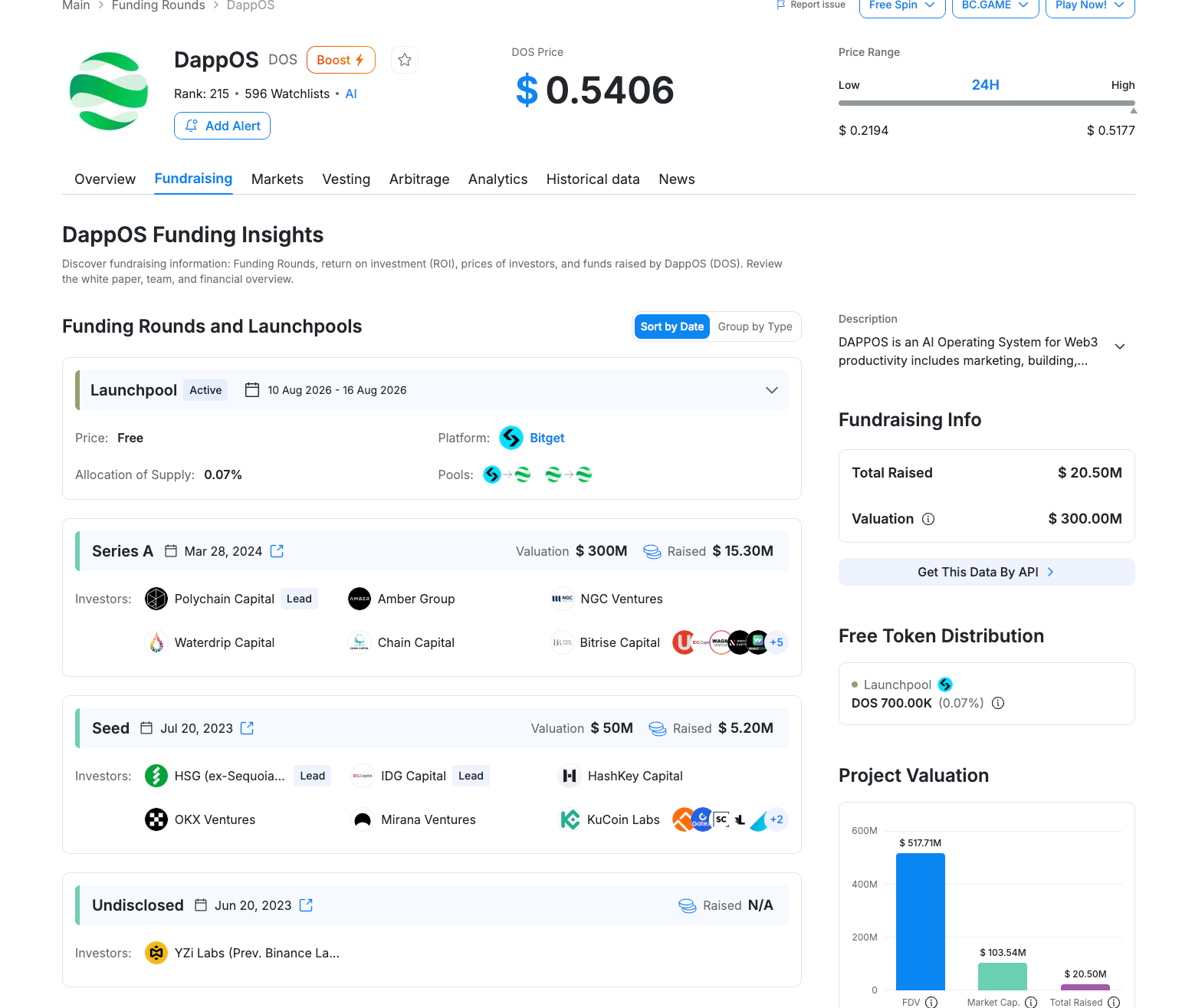
Task: Open Bitget platform link
Action: click(547, 438)
